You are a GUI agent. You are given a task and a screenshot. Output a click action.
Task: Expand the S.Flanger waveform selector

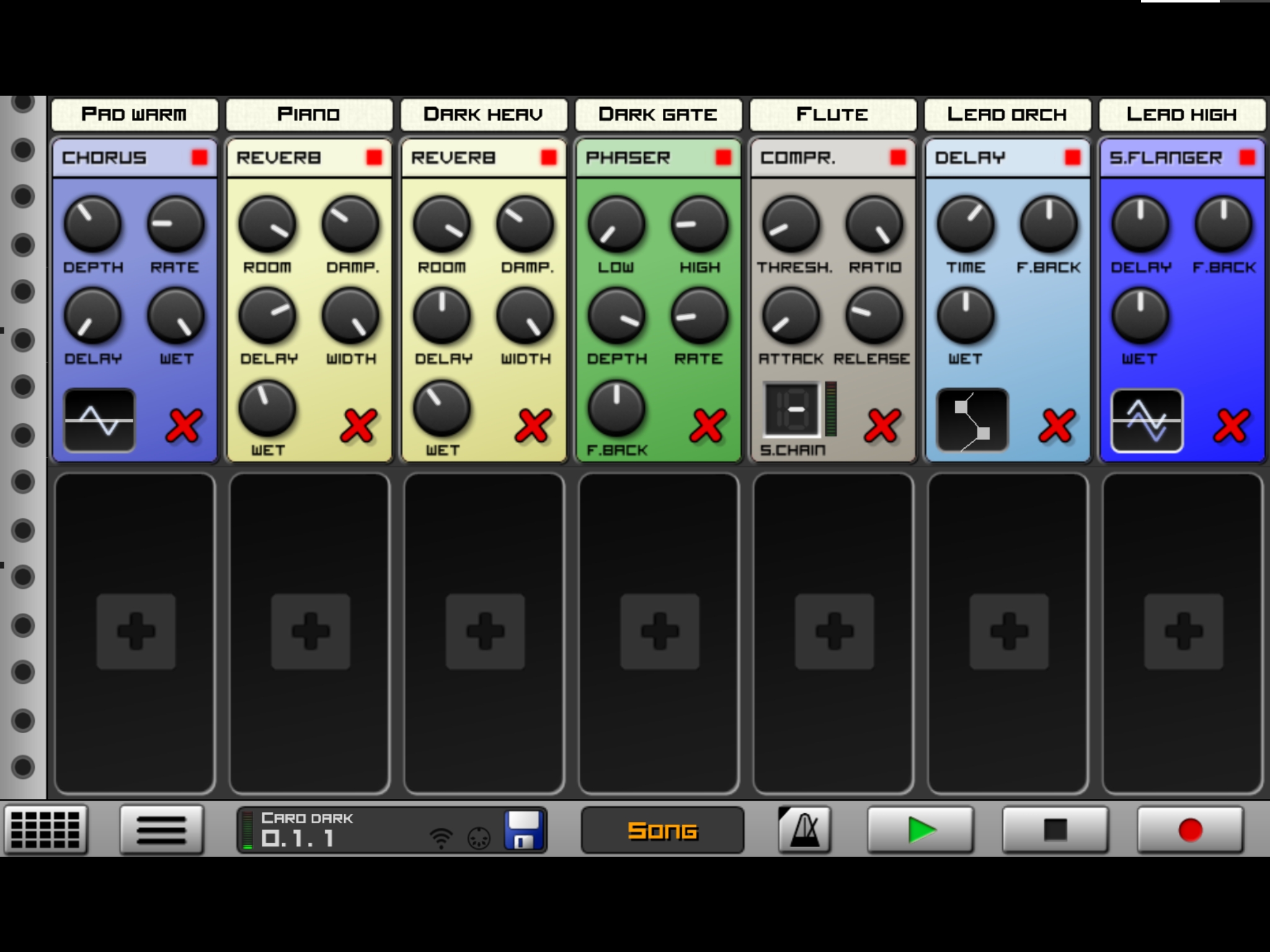1147,421
